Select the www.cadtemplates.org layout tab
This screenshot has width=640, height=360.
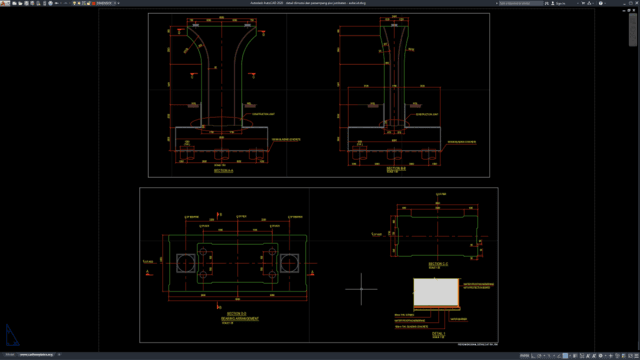tap(36, 355)
